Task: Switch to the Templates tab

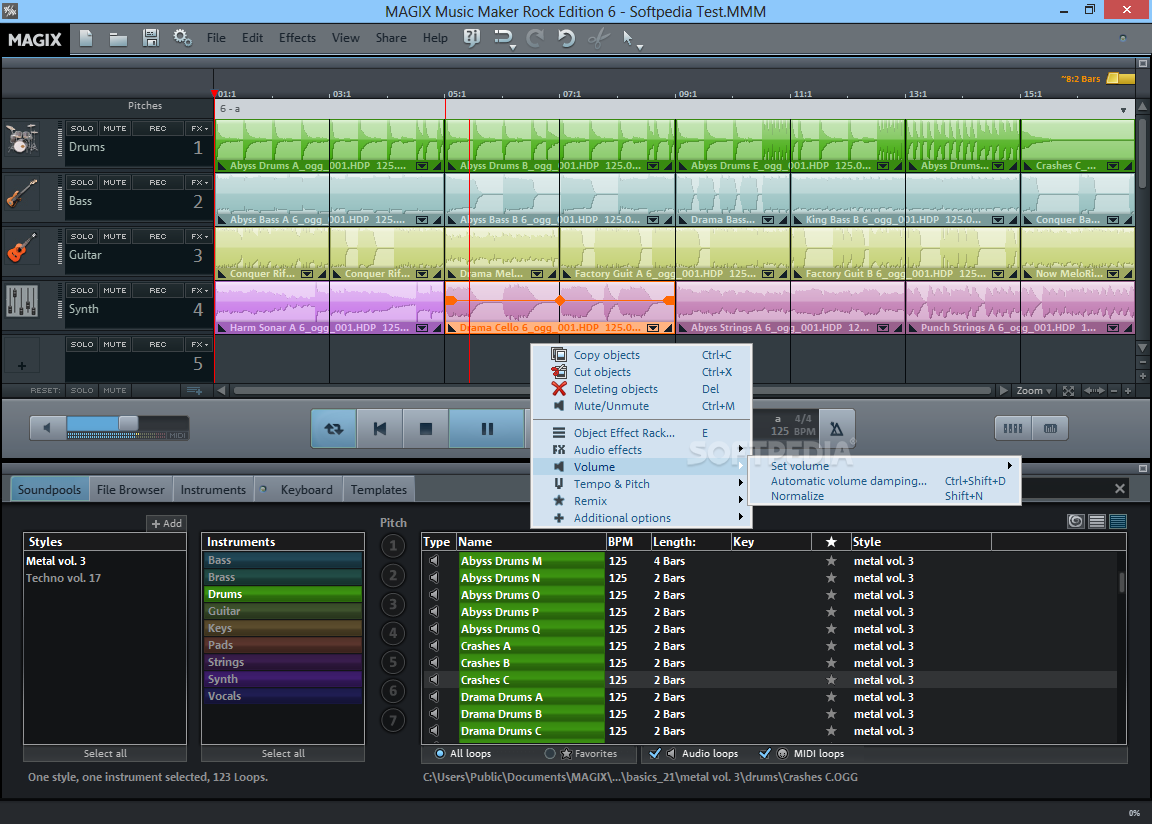Action: click(x=378, y=490)
